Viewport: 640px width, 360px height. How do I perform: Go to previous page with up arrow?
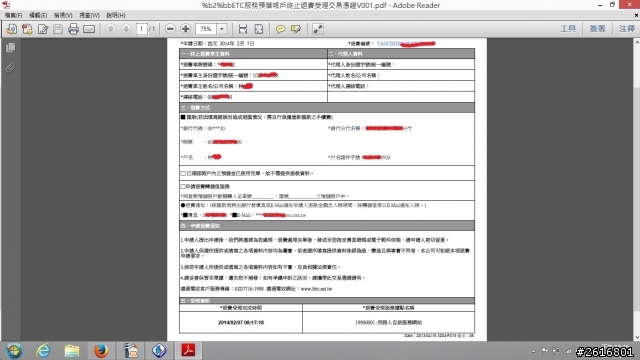(111, 29)
